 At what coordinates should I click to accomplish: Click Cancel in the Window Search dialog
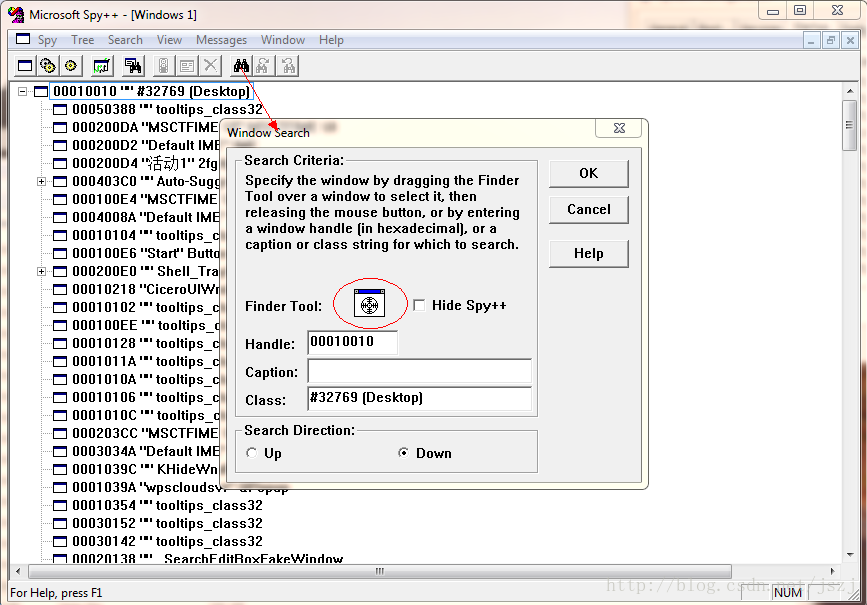click(x=588, y=210)
